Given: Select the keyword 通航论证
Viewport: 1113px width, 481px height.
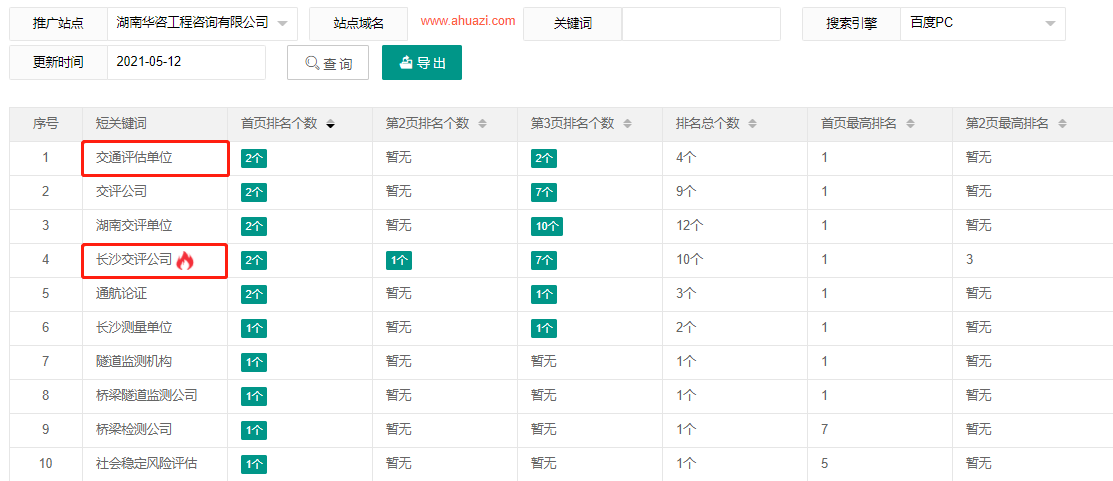Looking at the screenshot, I should 121,293.
